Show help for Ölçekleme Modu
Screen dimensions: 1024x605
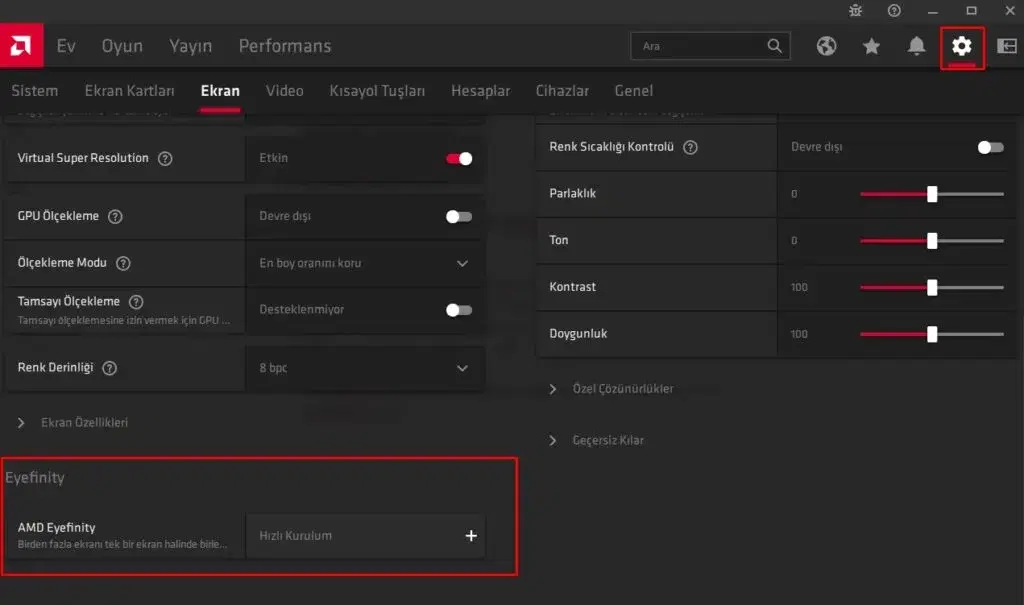coord(123,263)
